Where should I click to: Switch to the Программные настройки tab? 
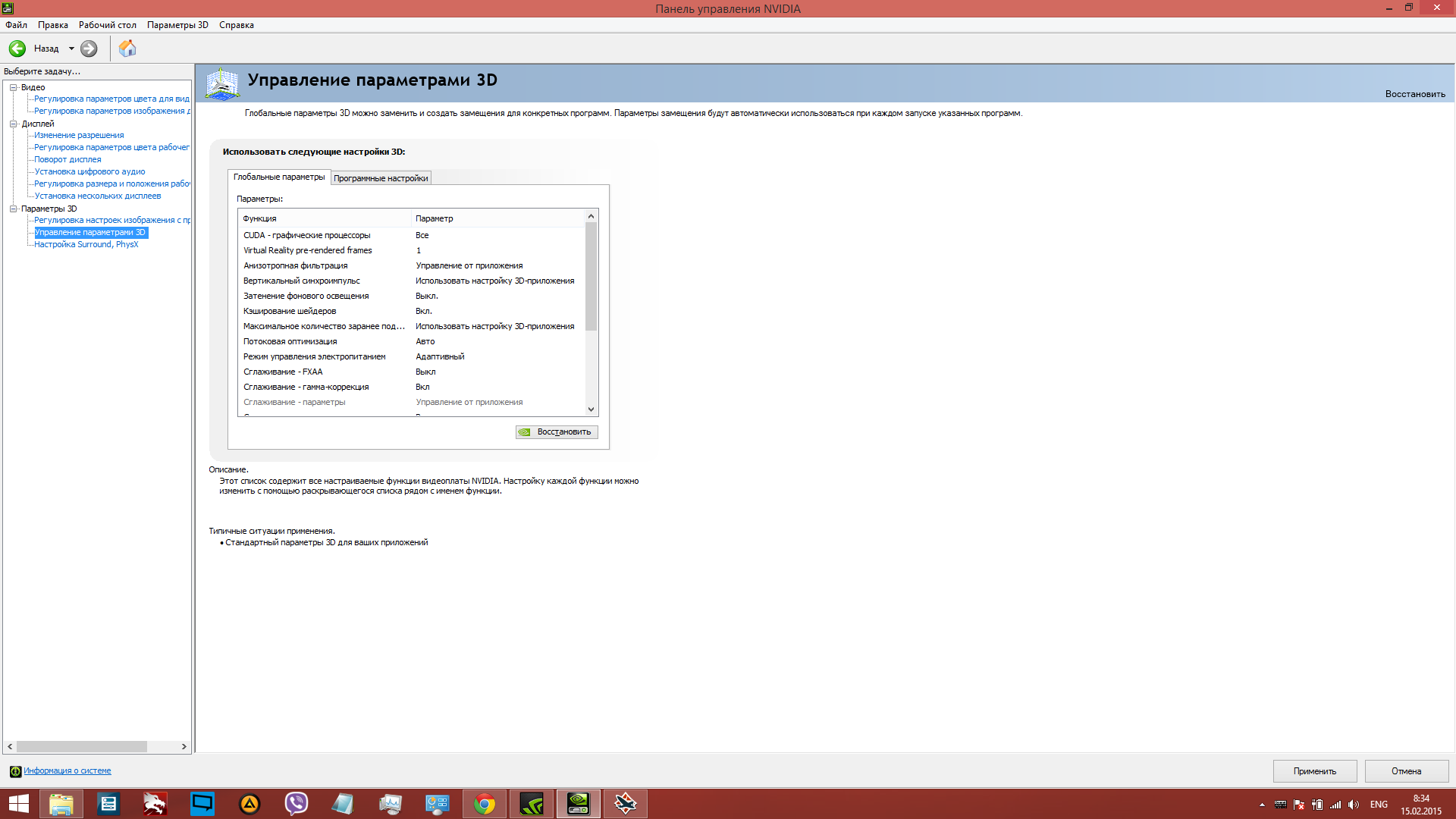[381, 178]
